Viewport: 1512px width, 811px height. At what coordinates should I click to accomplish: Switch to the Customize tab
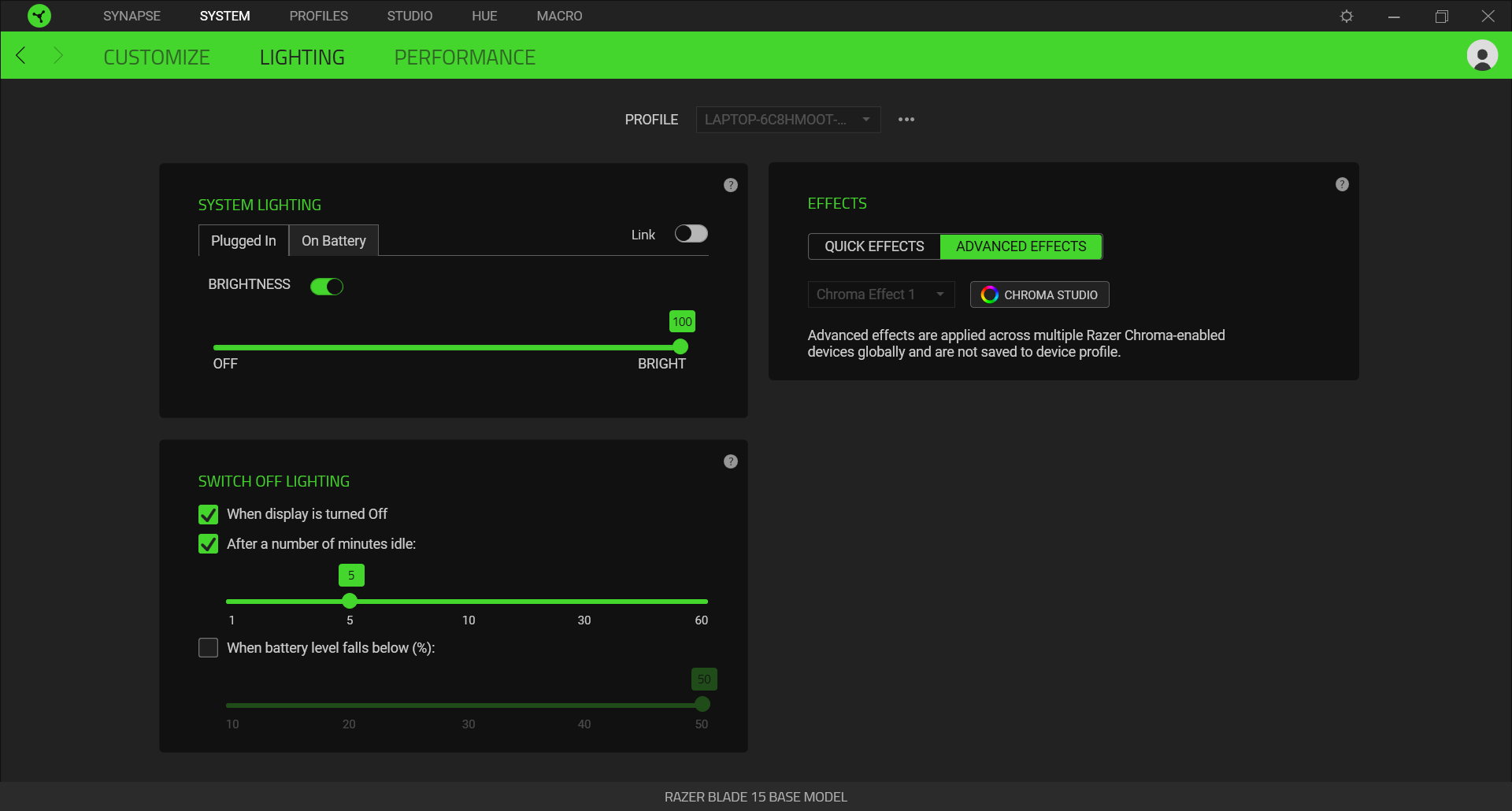[157, 57]
